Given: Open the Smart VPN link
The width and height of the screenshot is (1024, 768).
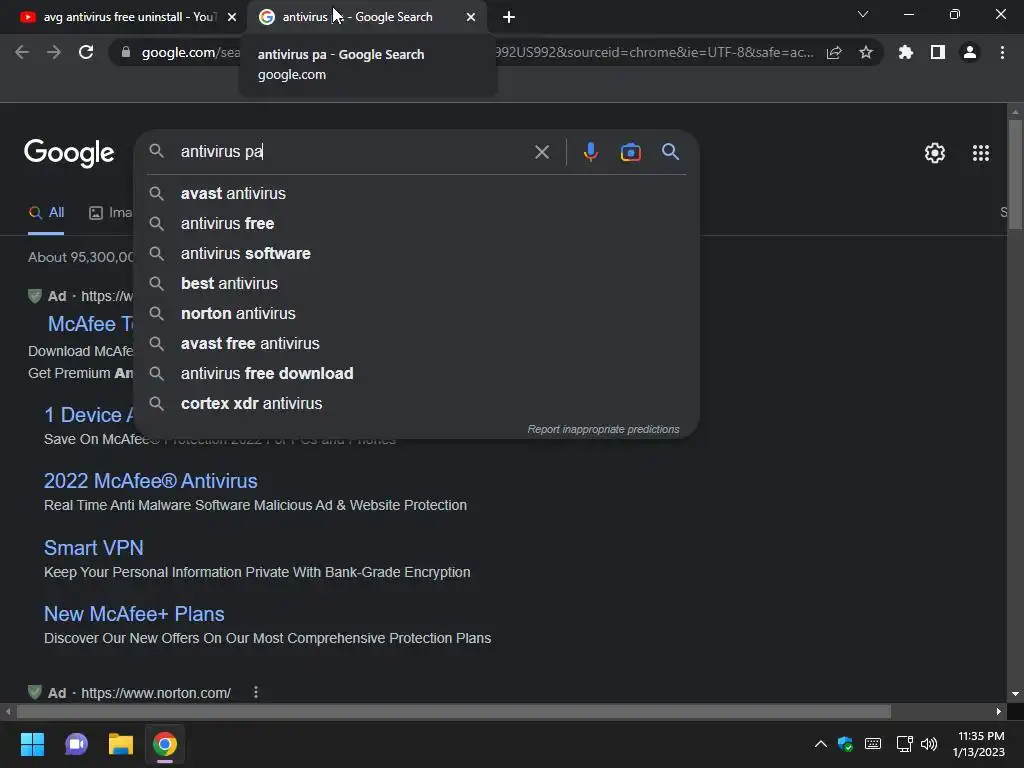Looking at the screenshot, I should tap(93, 547).
